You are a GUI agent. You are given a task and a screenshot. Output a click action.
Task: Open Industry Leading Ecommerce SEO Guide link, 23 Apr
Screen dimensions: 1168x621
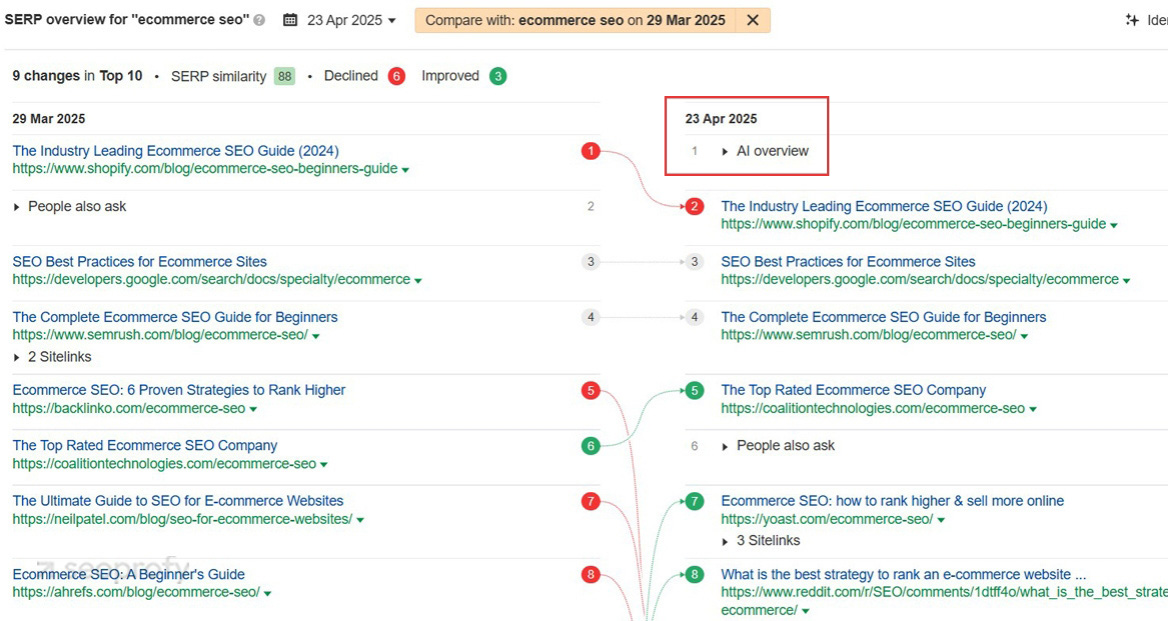click(x=884, y=206)
